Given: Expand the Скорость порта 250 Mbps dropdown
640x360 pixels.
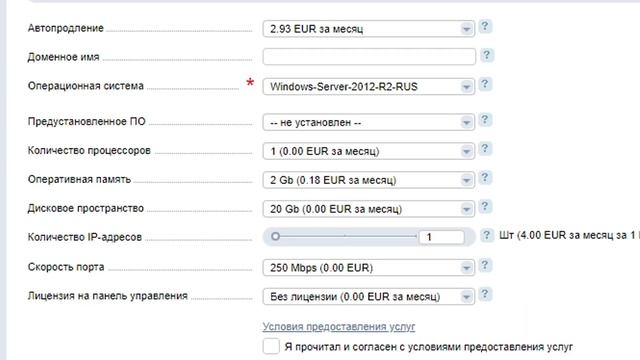Looking at the screenshot, I should 369,268.
